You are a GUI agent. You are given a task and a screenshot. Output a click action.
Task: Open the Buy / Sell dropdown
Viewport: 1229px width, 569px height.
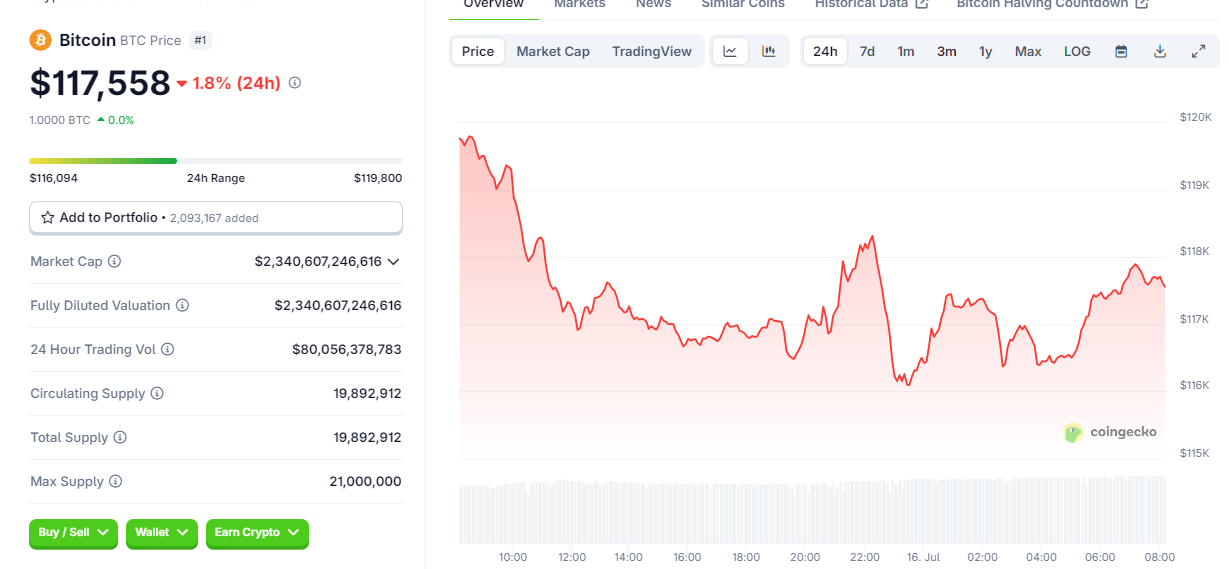[74, 533]
